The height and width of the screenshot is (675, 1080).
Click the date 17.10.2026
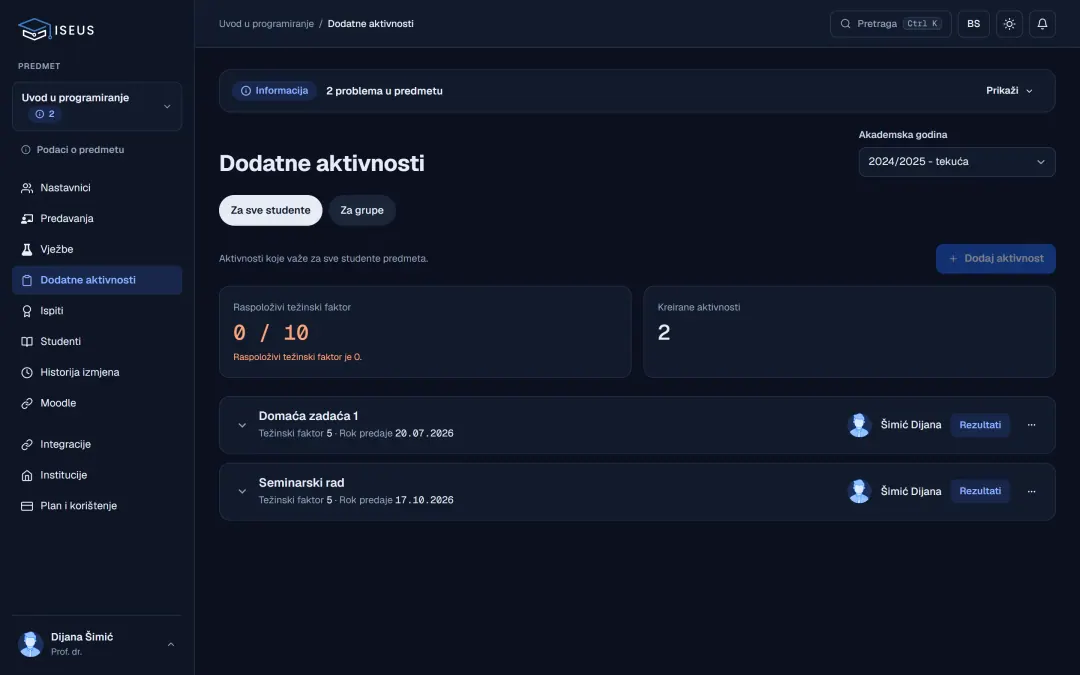click(x=424, y=500)
